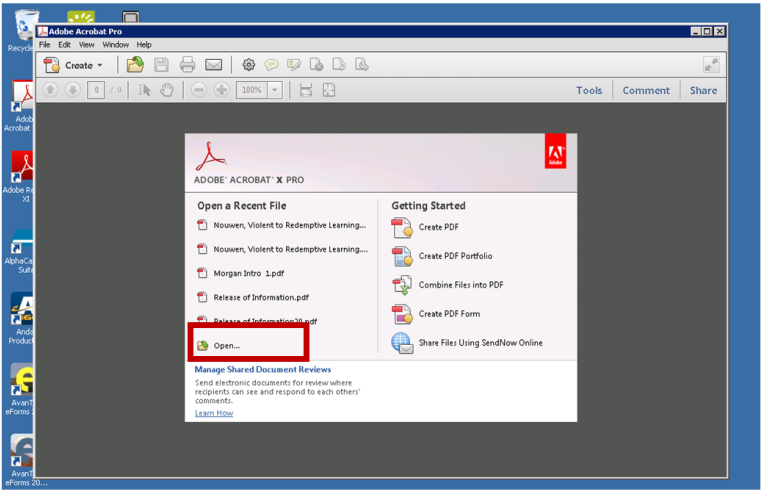The width and height of the screenshot is (765, 493).
Task: Open the Comment pane
Action: coord(646,90)
